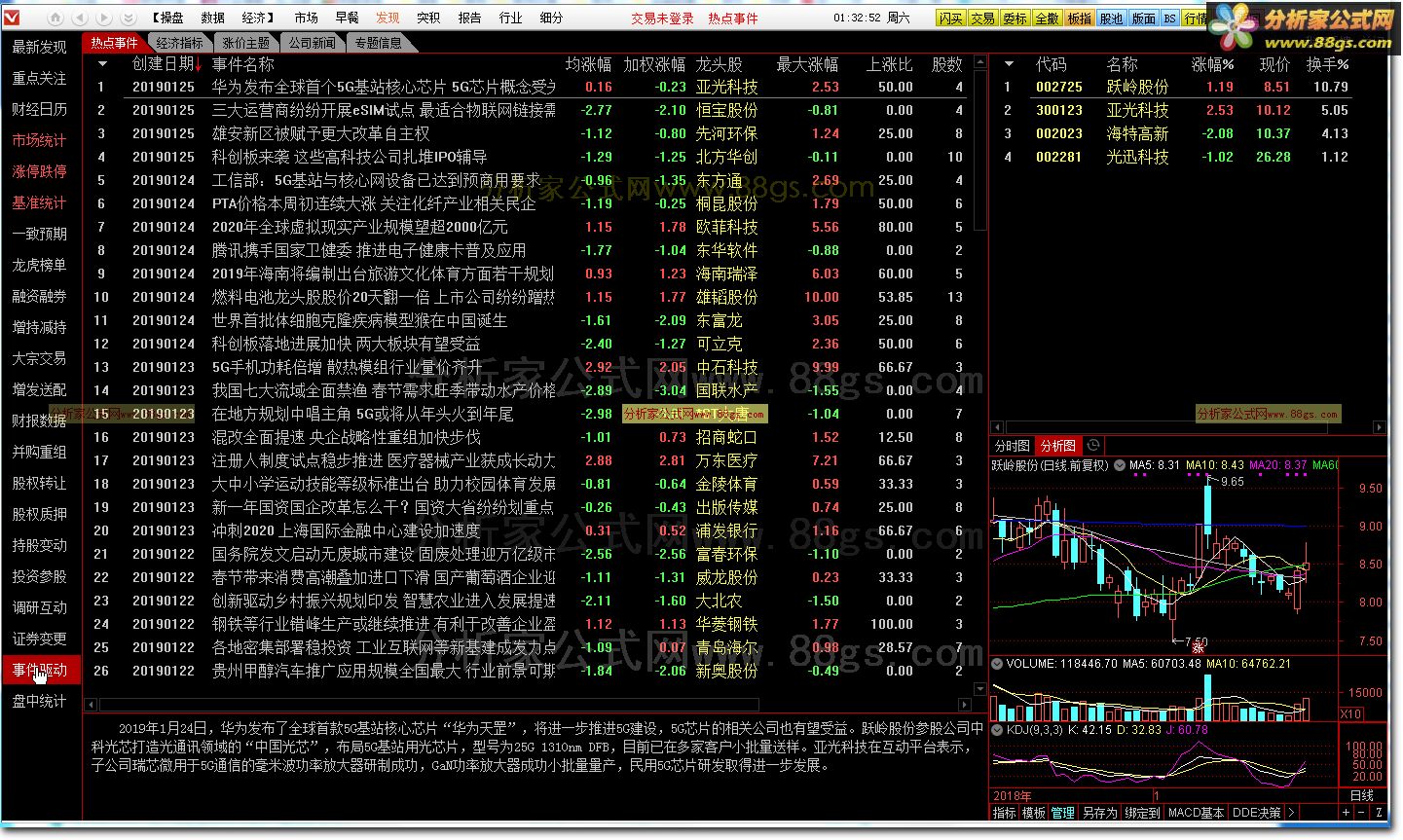The image size is (1403, 840).
Task: Click left arrow of event table horizontal scrollbar
Action: pos(92,705)
